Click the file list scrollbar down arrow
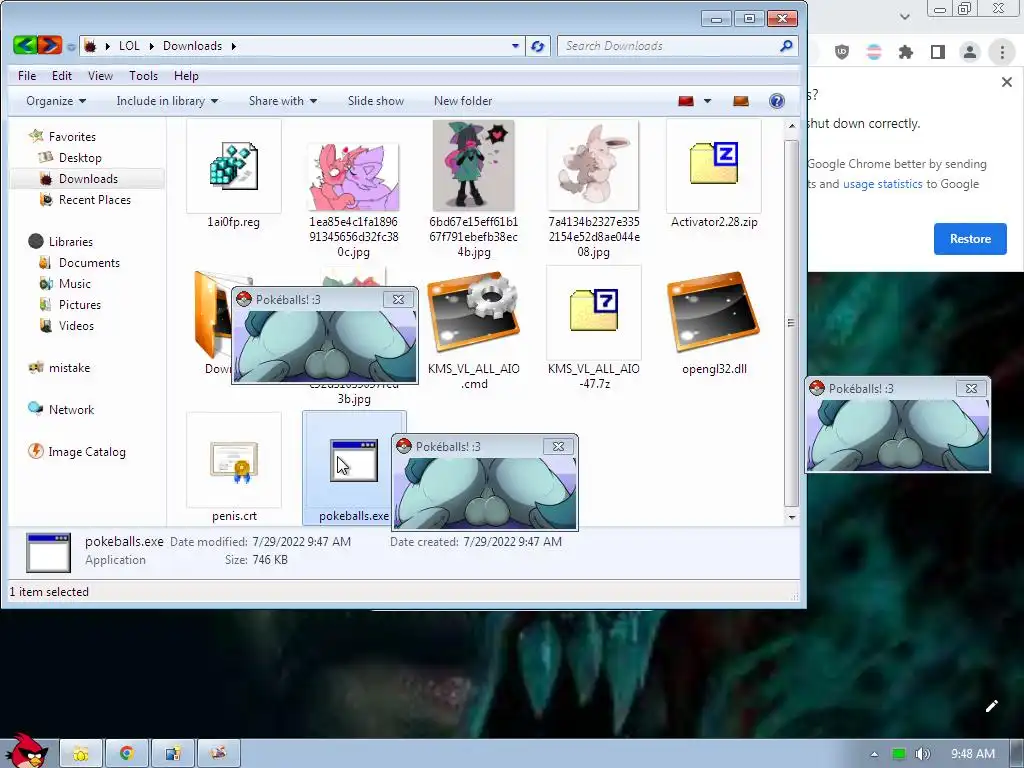The image size is (1024, 768). pos(792,517)
